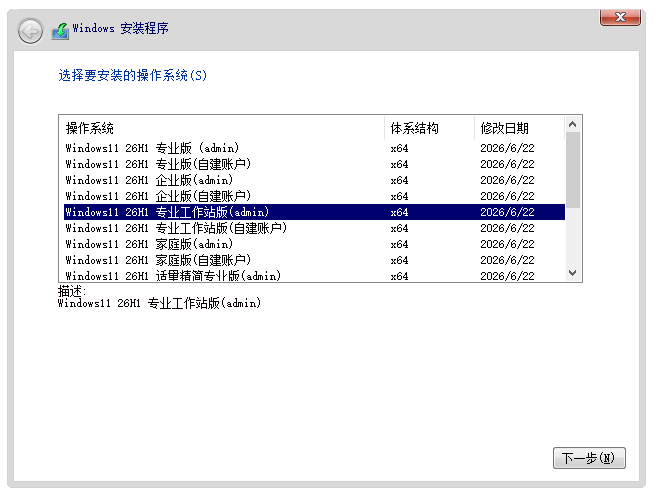Select Windows11 26H1 专业版(自建账户)
Image resolution: width=657 pixels, height=500 pixels.
pos(314,164)
